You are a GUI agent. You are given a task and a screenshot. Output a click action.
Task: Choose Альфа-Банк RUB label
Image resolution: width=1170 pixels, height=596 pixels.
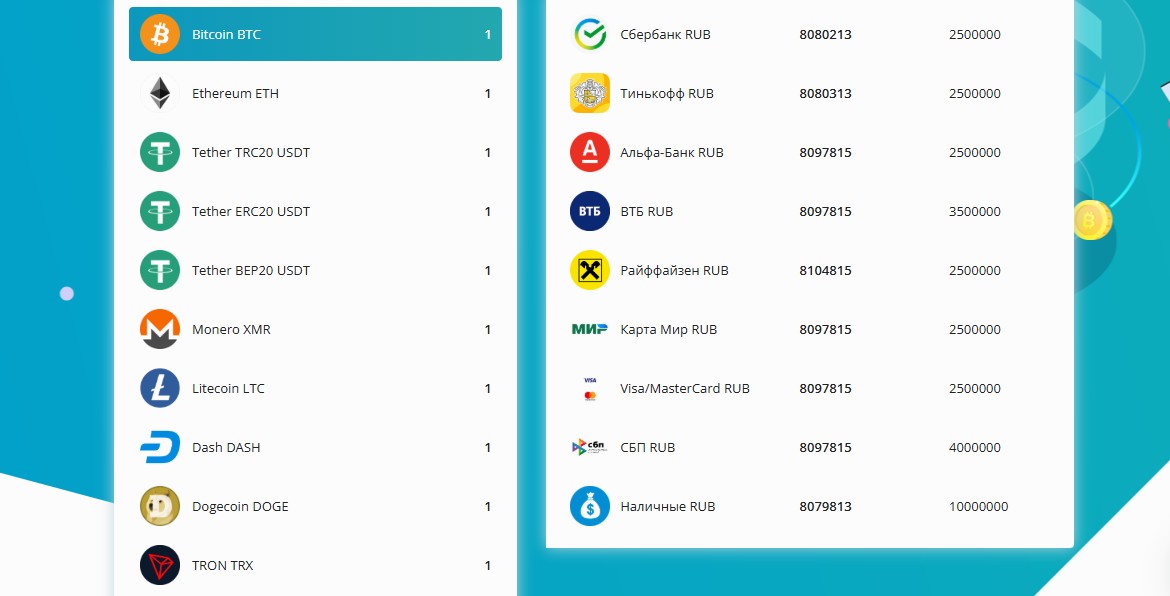point(672,152)
